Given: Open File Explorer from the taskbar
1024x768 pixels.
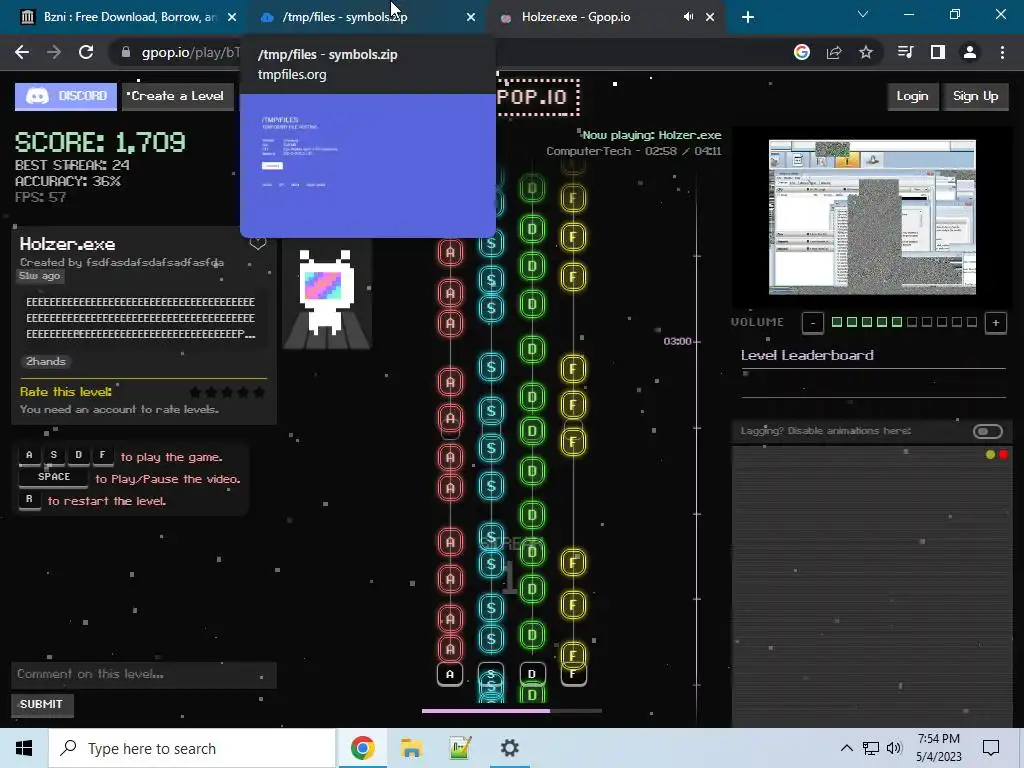Looking at the screenshot, I should point(411,748).
